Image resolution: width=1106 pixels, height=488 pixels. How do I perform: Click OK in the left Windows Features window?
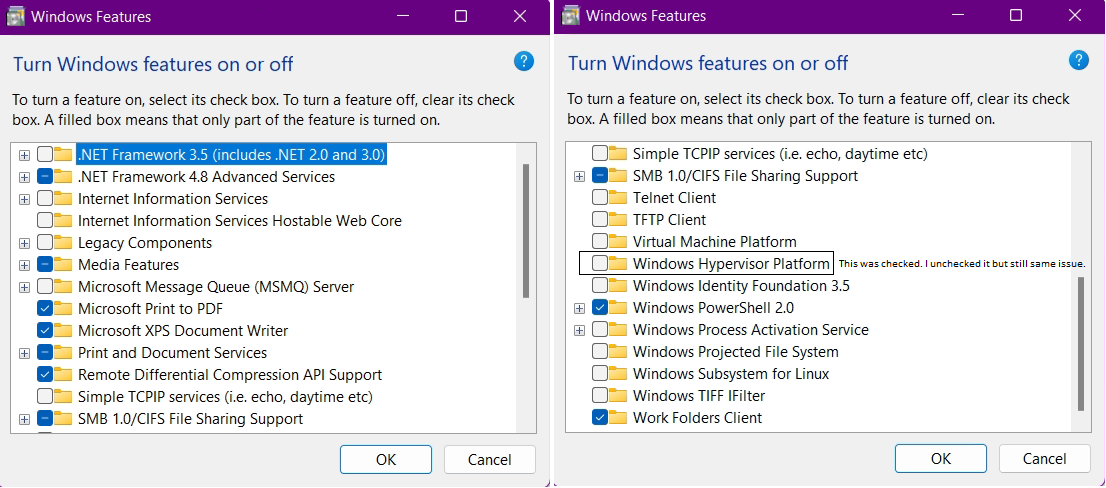click(x=386, y=459)
